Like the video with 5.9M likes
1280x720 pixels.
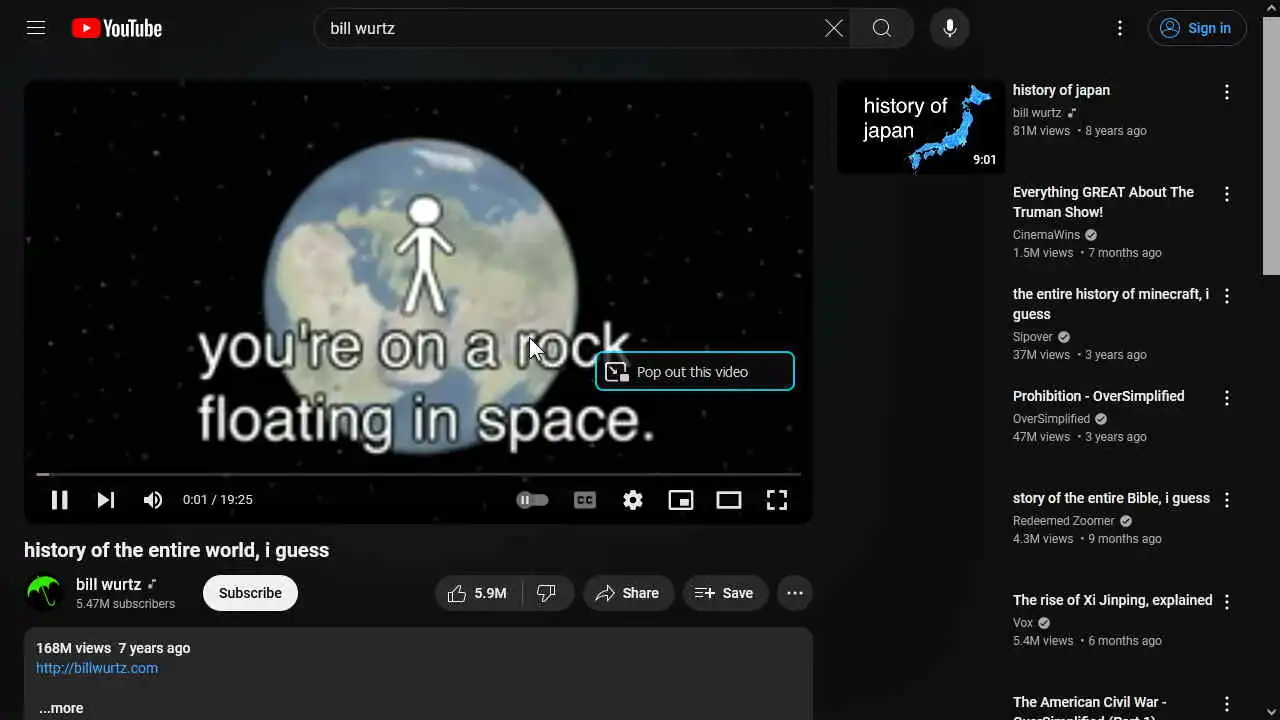[x=478, y=593]
